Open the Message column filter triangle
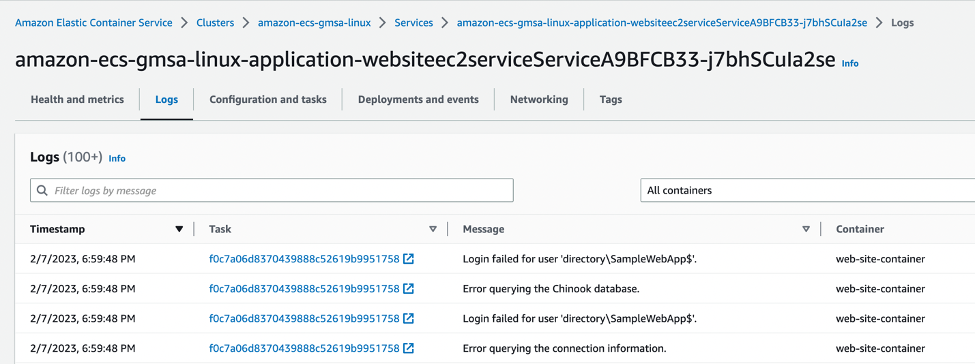The image size is (977, 364). click(x=806, y=229)
